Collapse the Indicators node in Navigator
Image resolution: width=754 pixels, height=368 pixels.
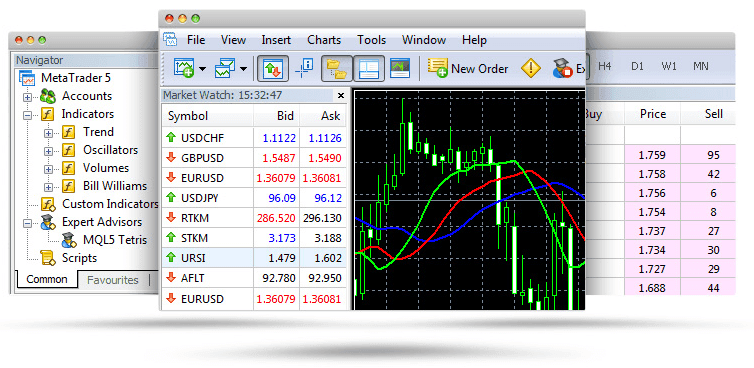coord(27,115)
